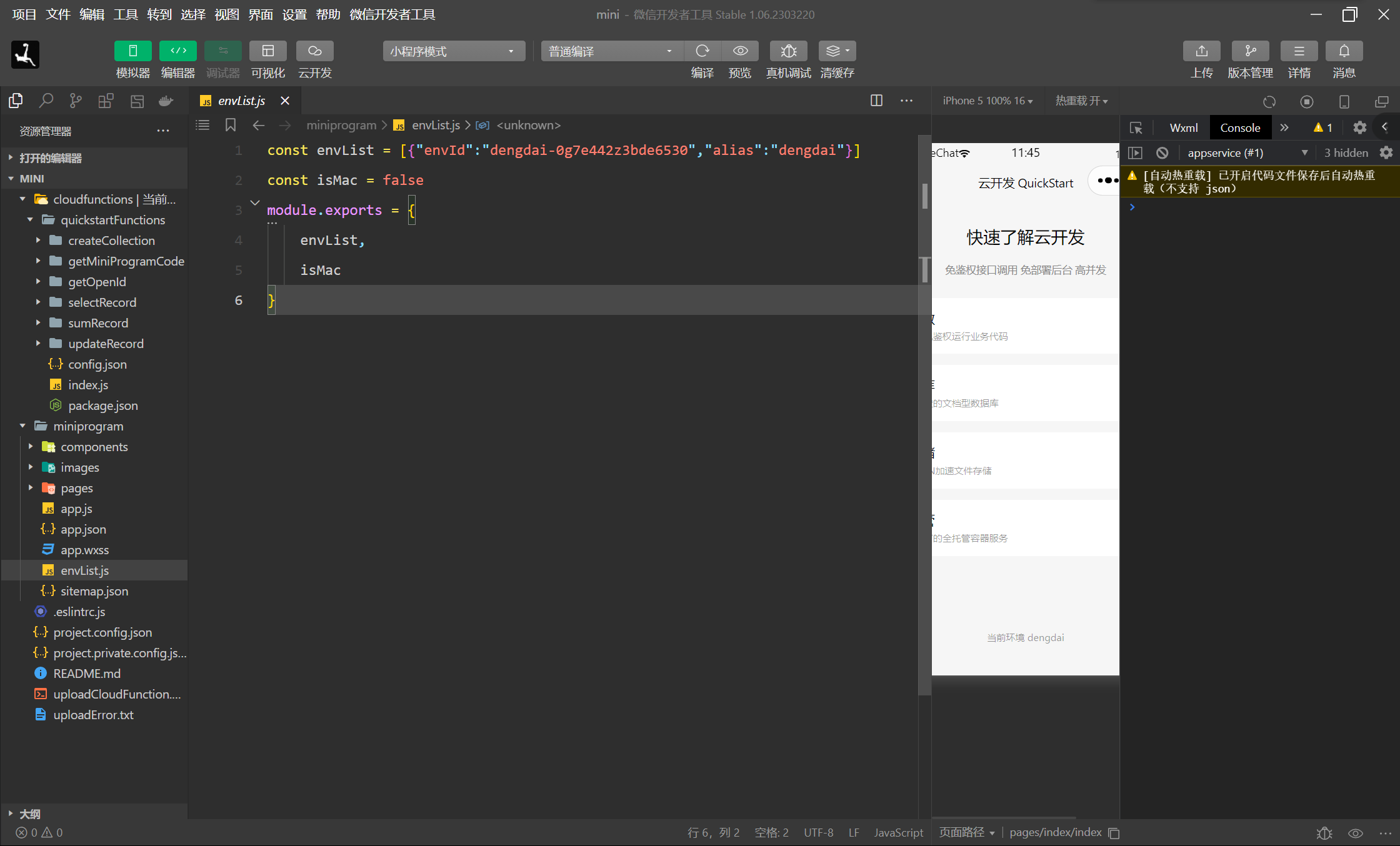Click the Preview (预览) eye icon
This screenshot has height=846, width=1400.
click(x=740, y=51)
